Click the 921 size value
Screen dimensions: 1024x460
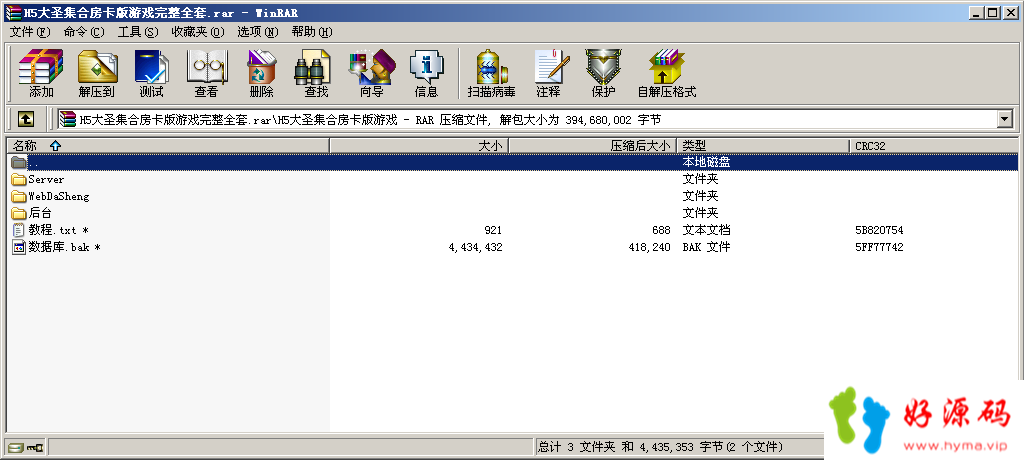pos(493,230)
